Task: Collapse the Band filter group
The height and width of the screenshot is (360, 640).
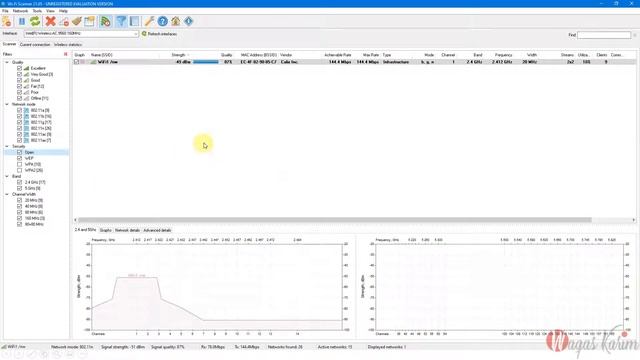Action: point(7,176)
